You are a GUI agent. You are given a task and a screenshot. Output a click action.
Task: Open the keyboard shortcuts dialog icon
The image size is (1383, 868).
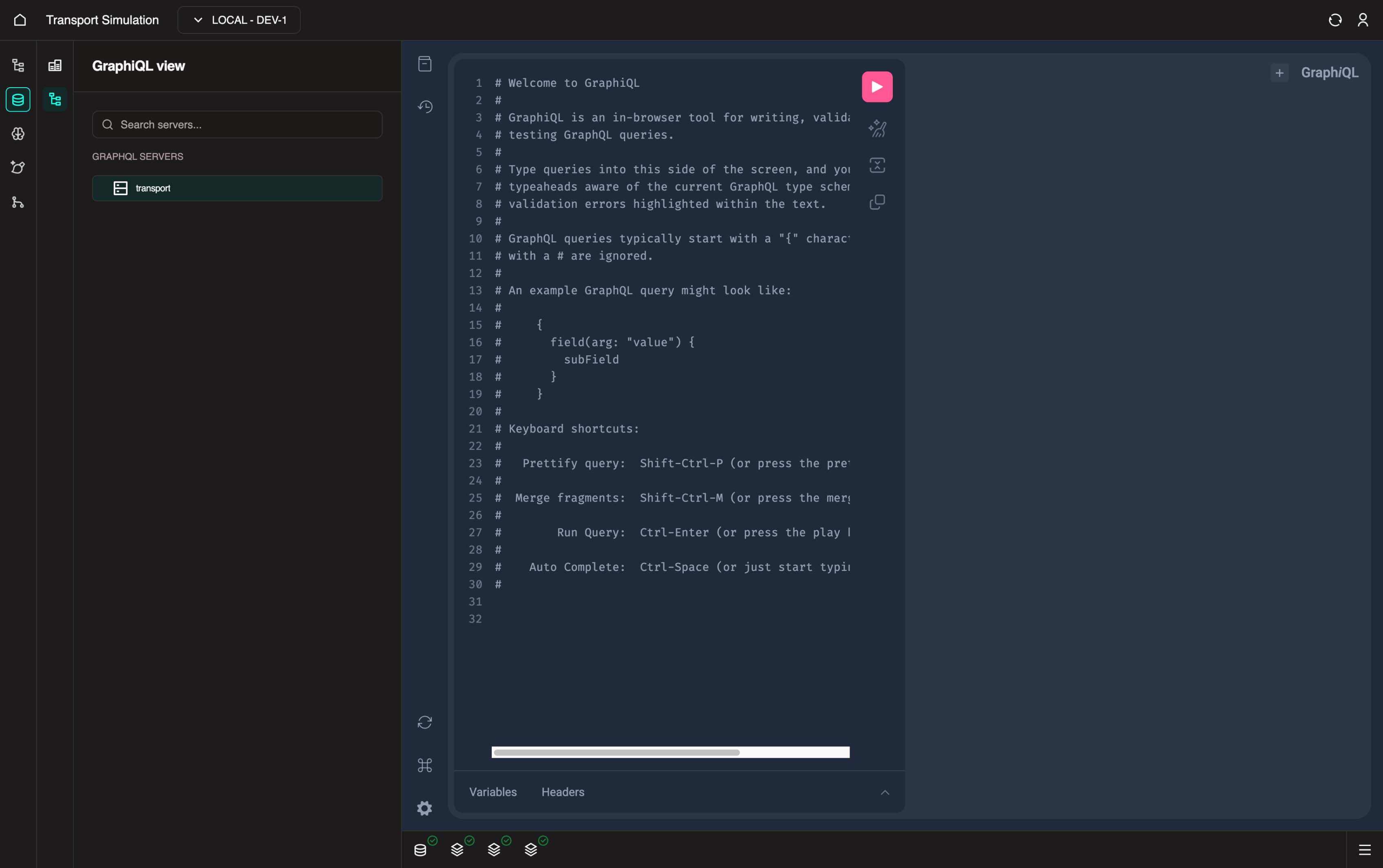pyautogui.click(x=425, y=765)
